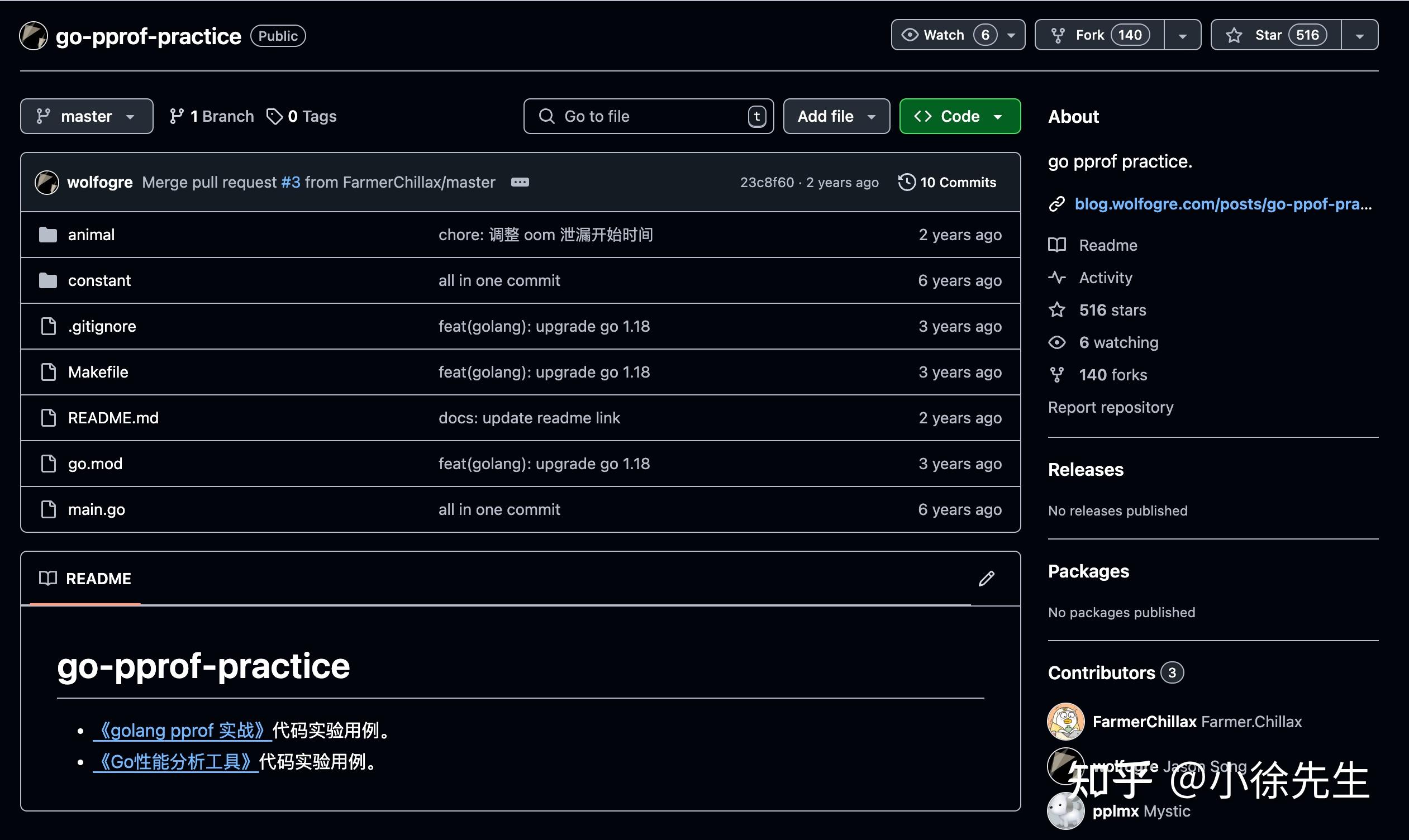Open go.mod file
Screen dimensions: 1409x840
point(95,464)
